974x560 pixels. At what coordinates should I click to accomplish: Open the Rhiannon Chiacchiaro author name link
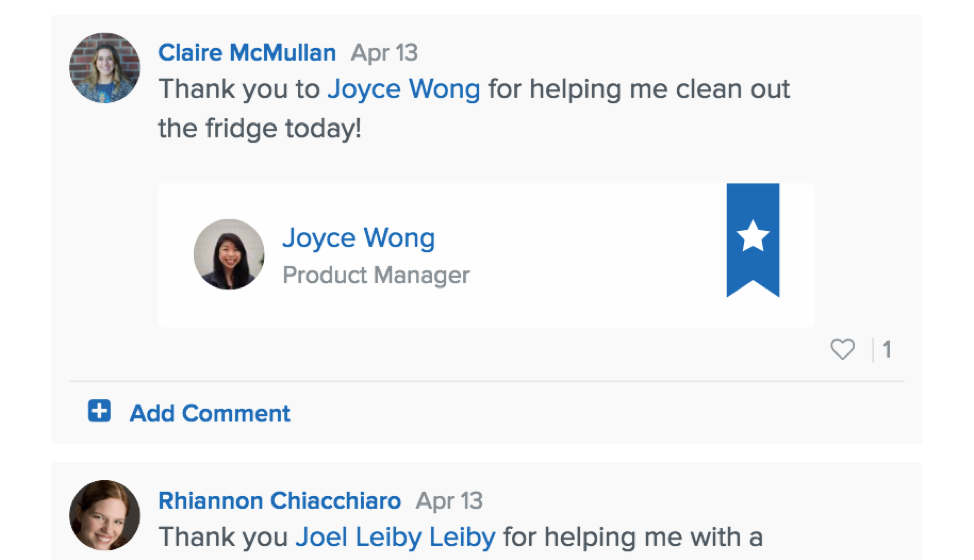point(279,501)
